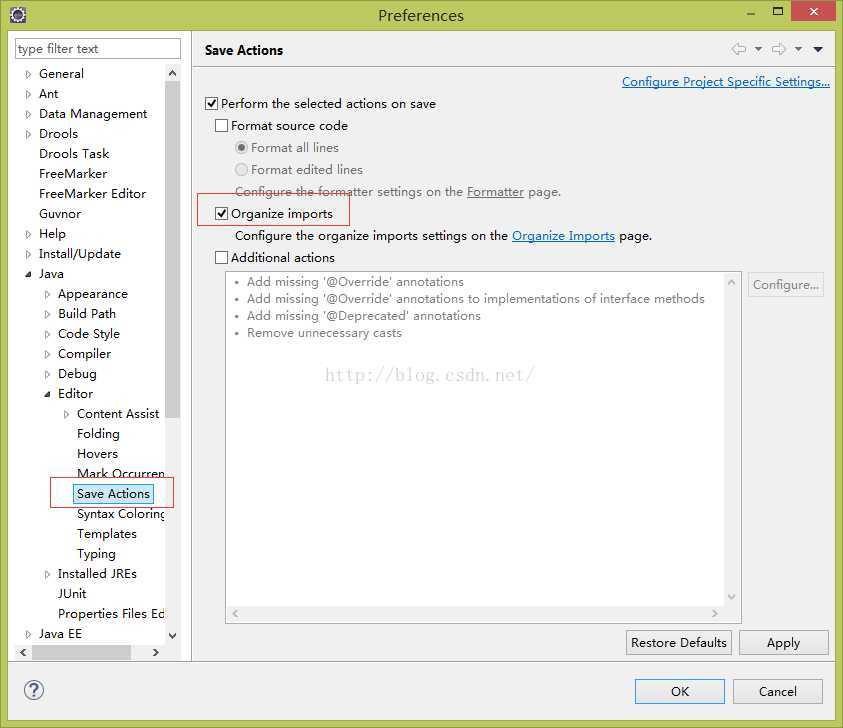Image resolution: width=843 pixels, height=728 pixels.
Task: Expand the General tree node
Action: tap(28, 74)
